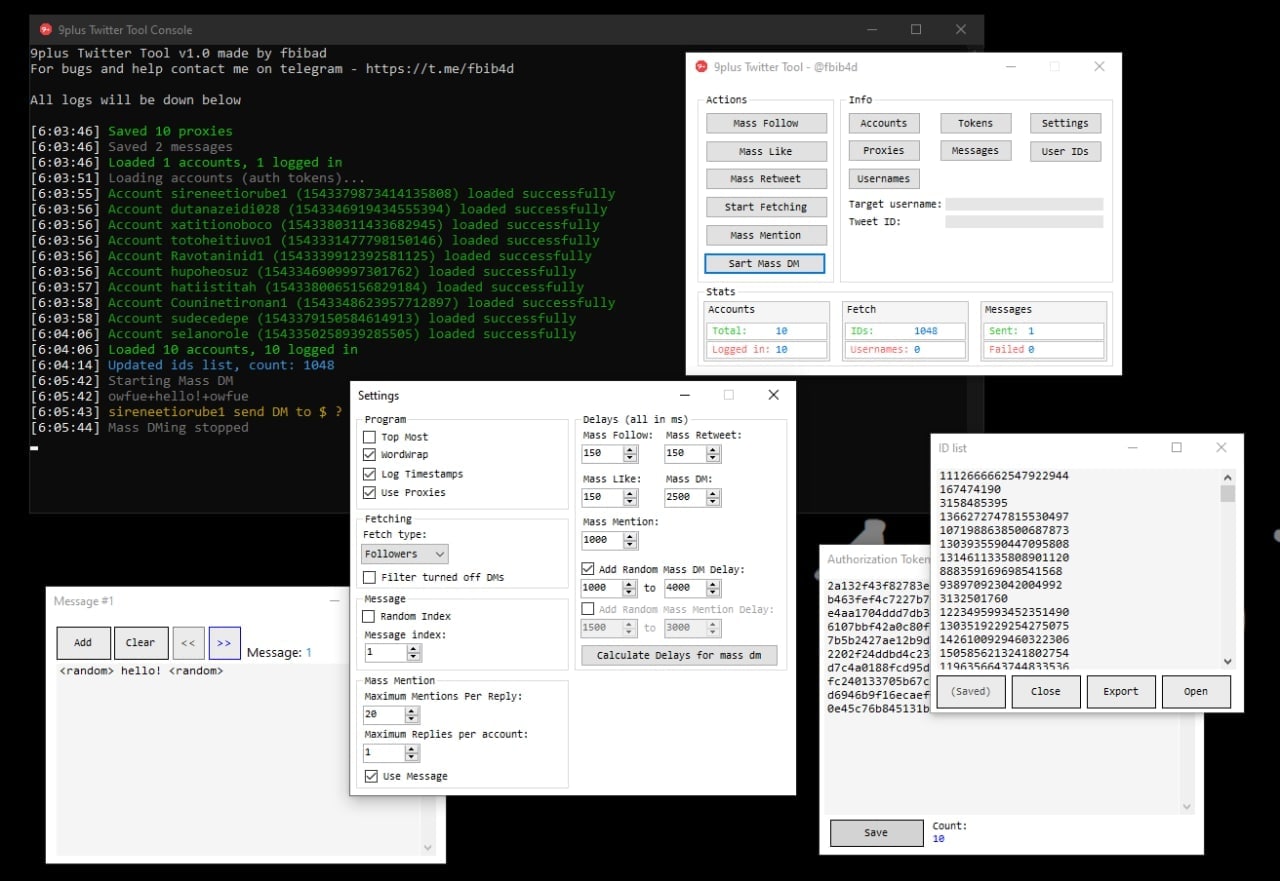Click the Sart Mass DM button
The image size is (1280, 881).
point(766,263)
